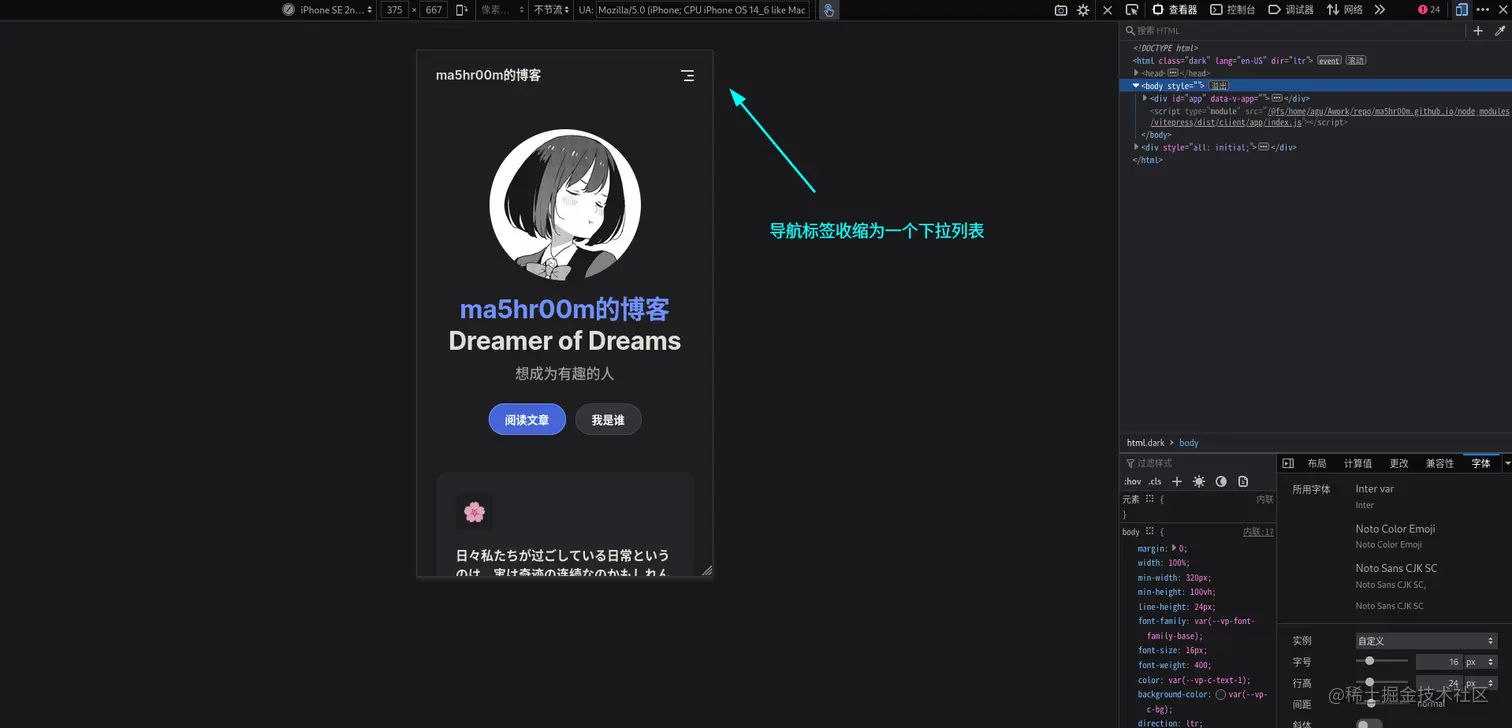Open the throttling dropdown
The height and width of the screenshot is (728, 1512).
coord(551,10)
